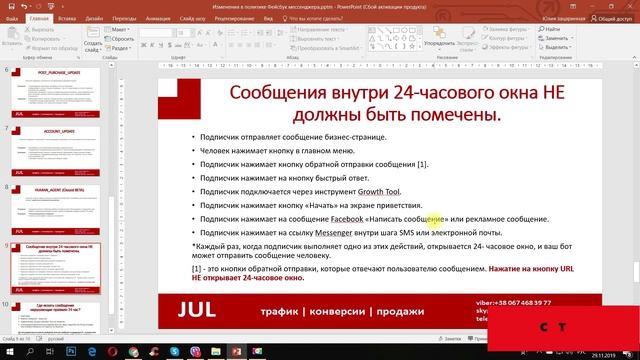Toggle text shadow (S)

(x=169, y=45)
